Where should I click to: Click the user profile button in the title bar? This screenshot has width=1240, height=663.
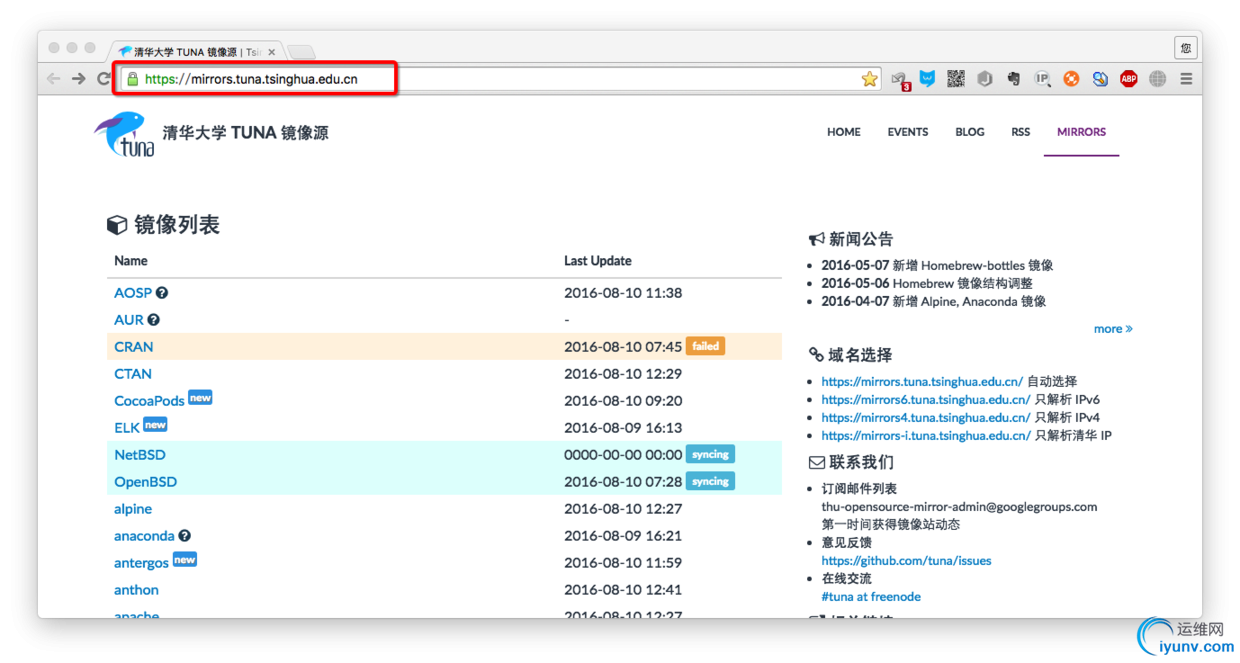click(x=1185, y=47)
